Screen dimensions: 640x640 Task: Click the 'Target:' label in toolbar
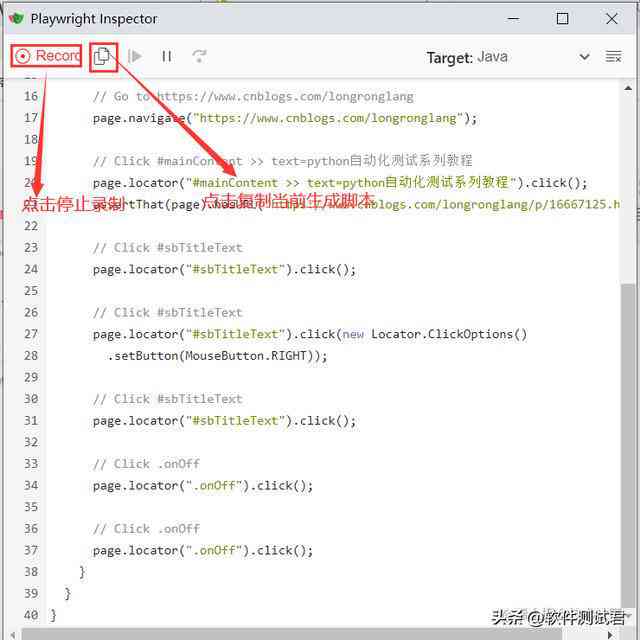[x=449, y=58]
